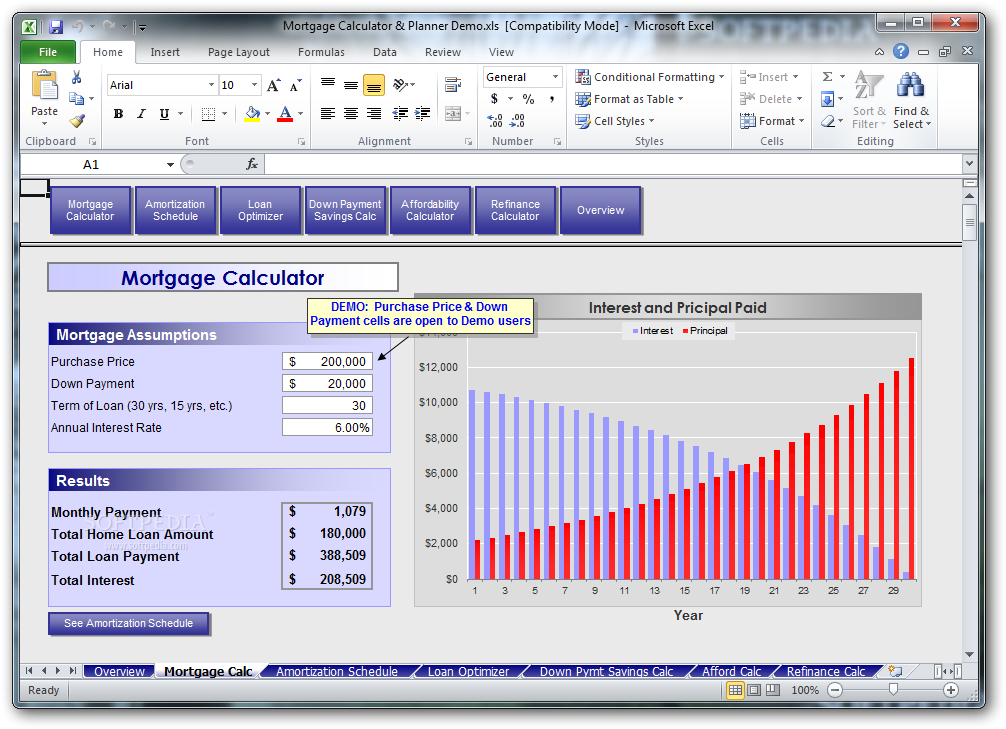
Task: Click the AutoSum sigma icon
Action: coord(828,77)
